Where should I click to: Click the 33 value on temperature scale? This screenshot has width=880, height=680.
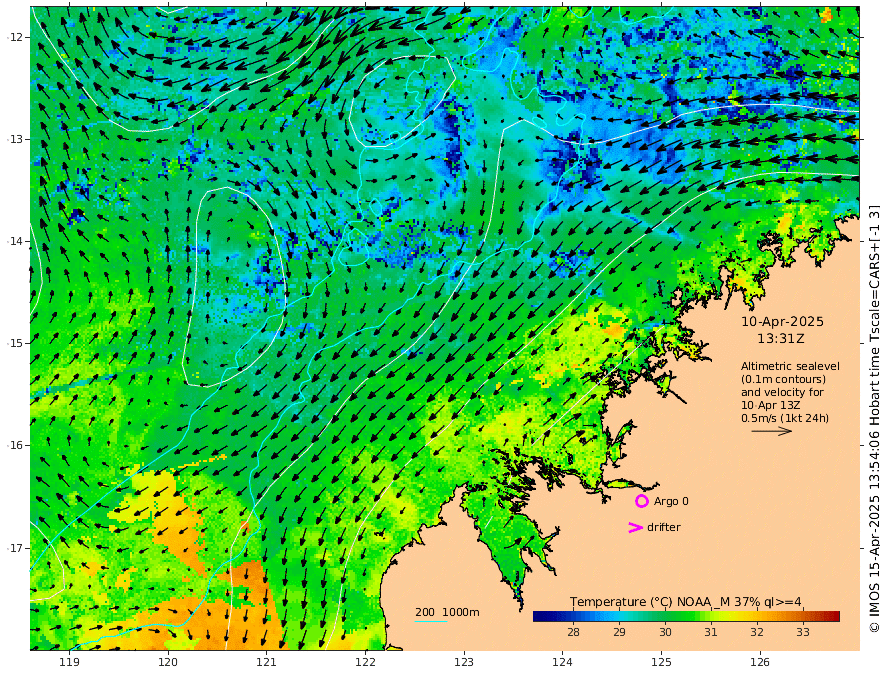tap(803, 632)
